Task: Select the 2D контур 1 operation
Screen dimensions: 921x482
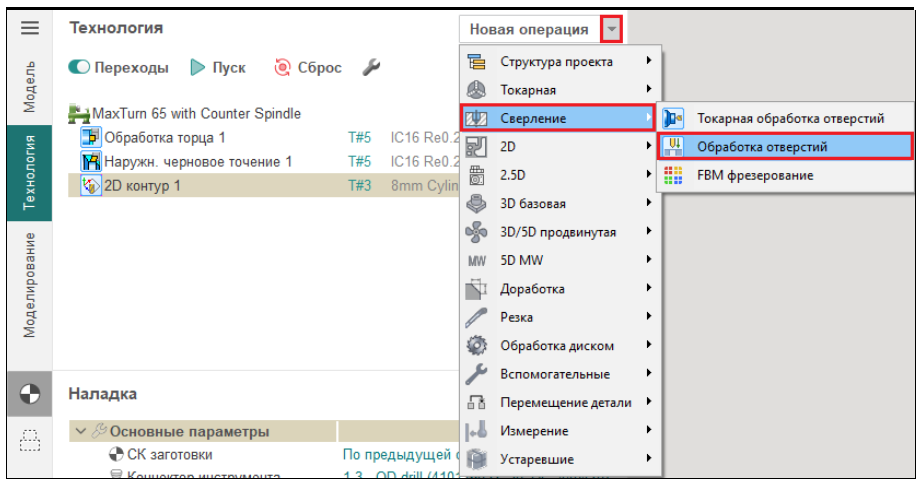Action: (x=144, y=185)
